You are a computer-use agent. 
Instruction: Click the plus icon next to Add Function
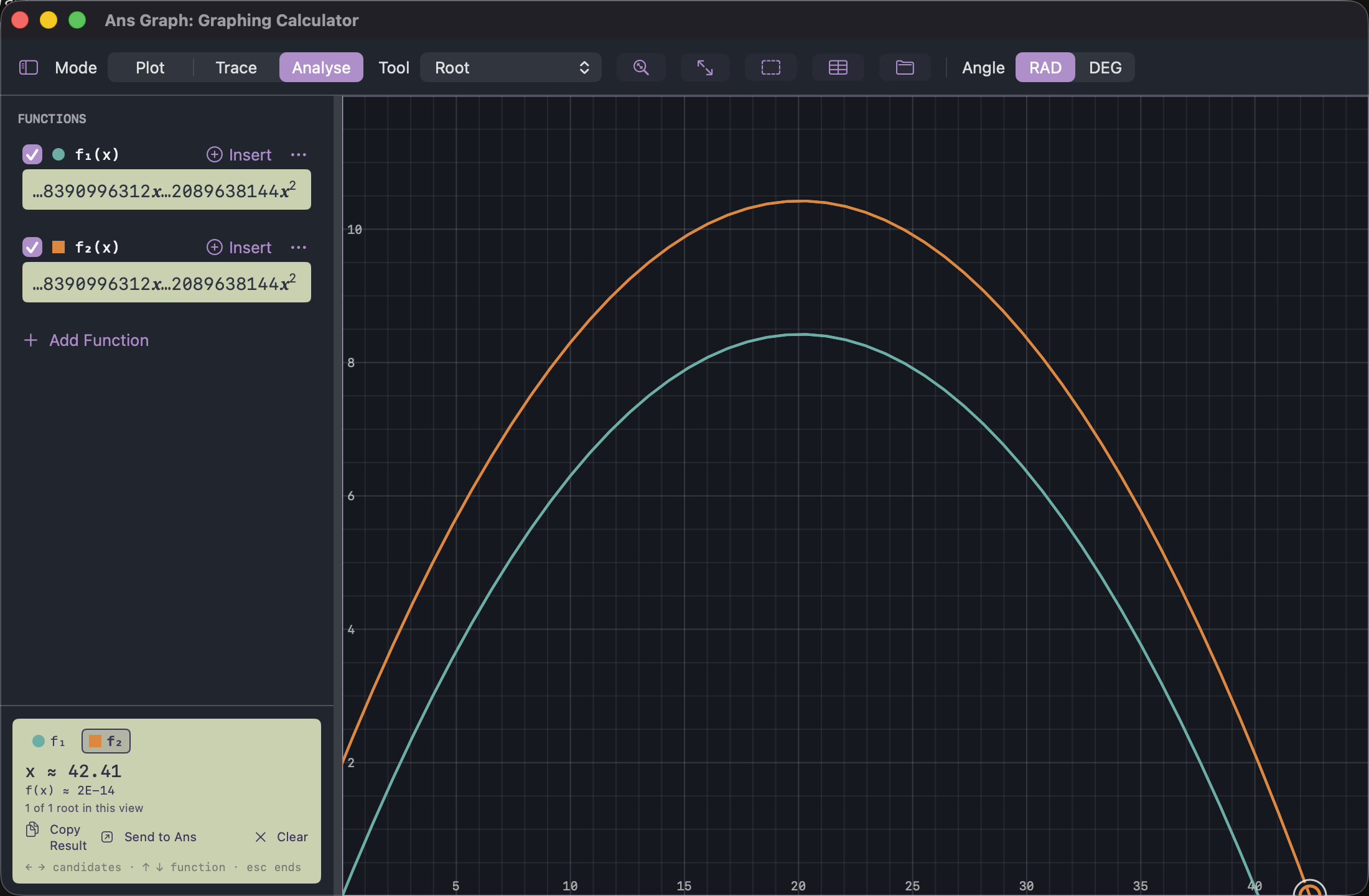click(x=30, y=340)
